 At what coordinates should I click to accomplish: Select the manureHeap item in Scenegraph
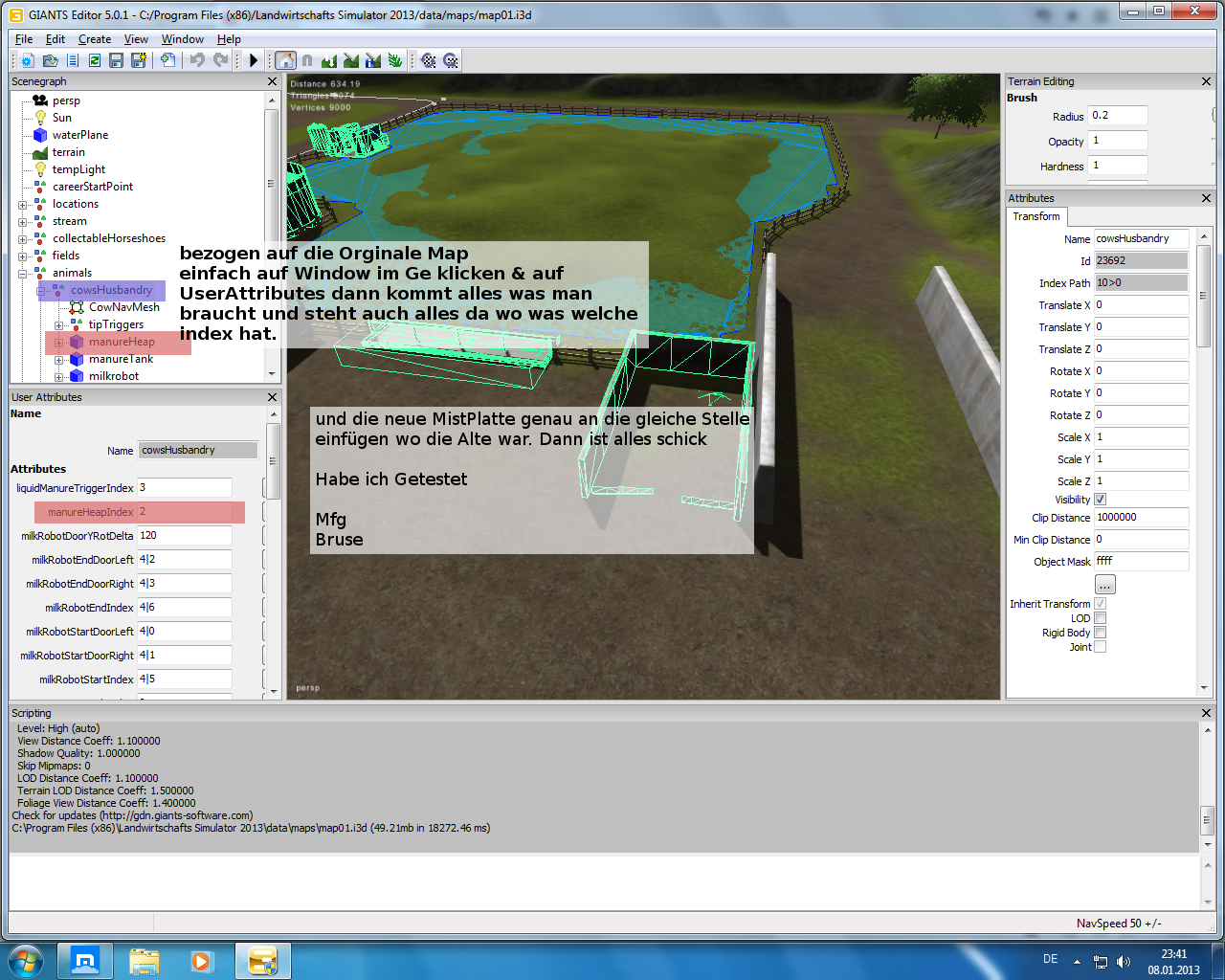[122, 342]
